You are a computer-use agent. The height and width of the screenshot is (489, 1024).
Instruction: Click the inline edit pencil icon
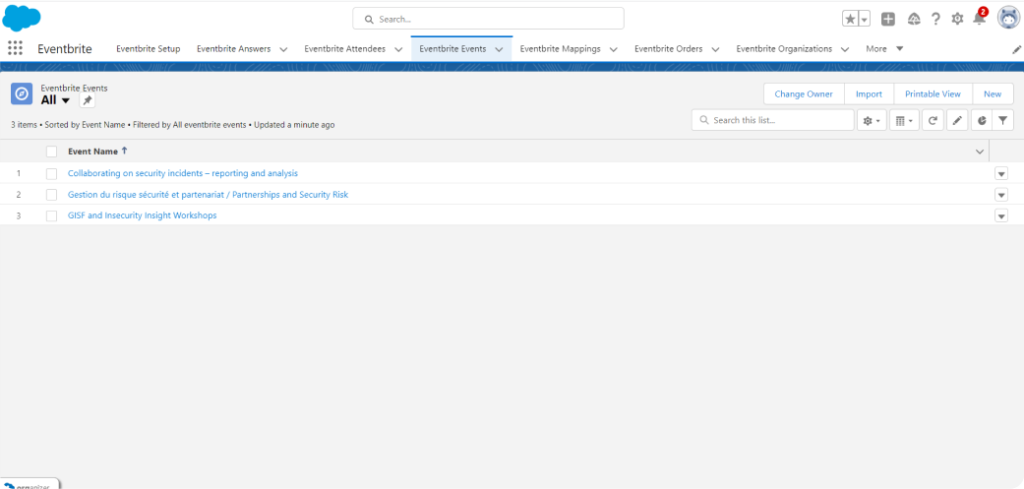click(x=957, y=120)
